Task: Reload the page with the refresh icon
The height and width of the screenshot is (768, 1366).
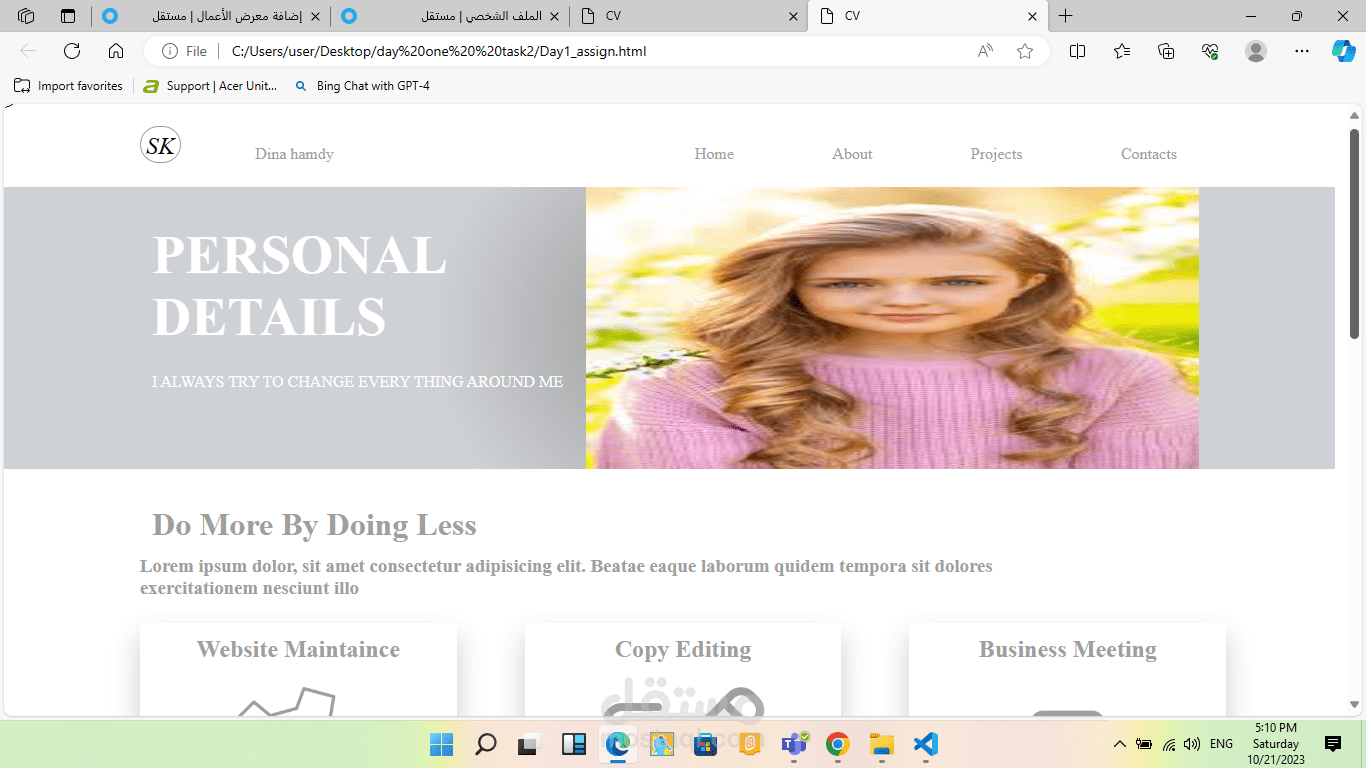Action: 72,51
